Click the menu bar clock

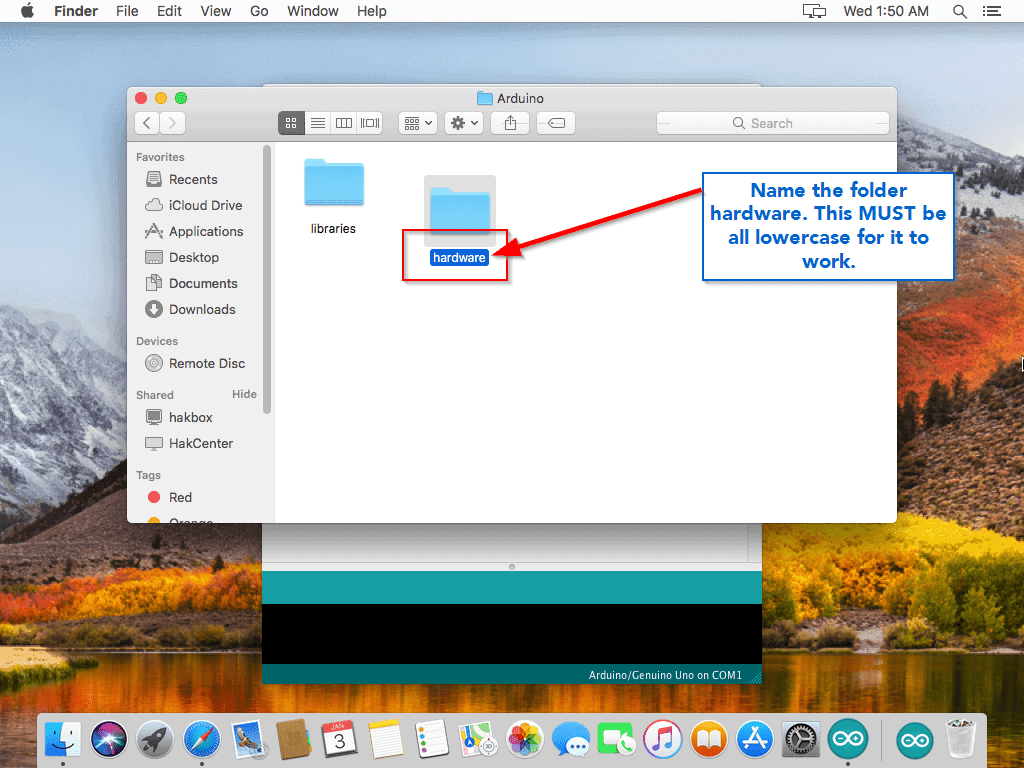(x=886, y=11)
